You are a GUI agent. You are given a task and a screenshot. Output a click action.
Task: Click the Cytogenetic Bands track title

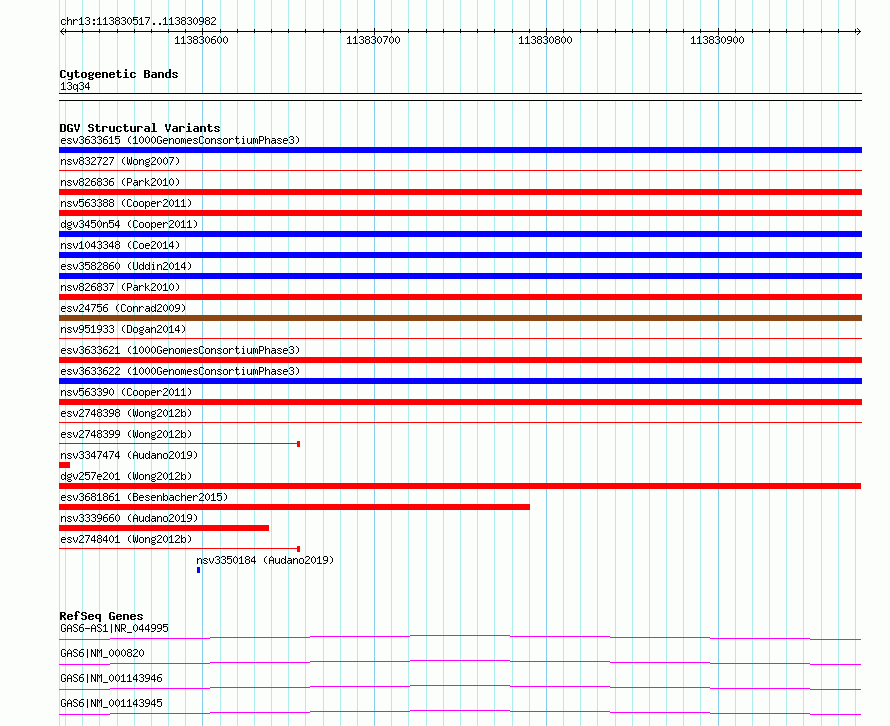coord(119,74)
